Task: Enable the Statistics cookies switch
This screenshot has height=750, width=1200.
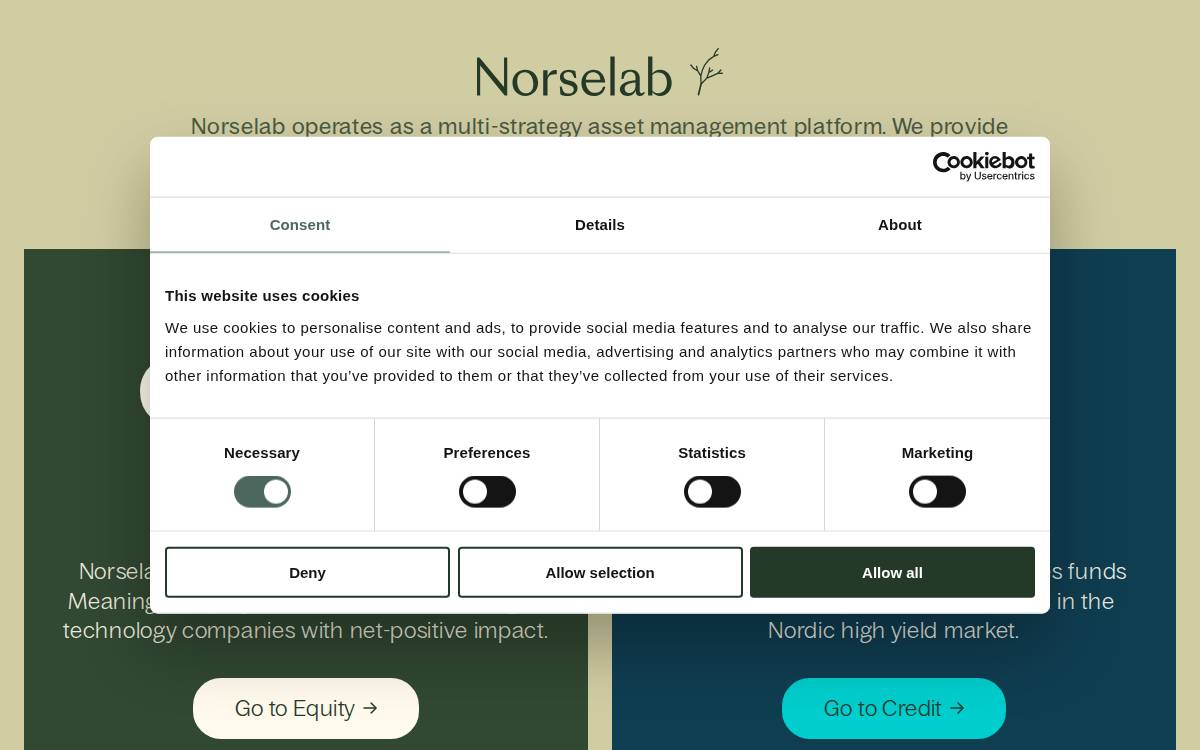Action: (x=712, y=492)
